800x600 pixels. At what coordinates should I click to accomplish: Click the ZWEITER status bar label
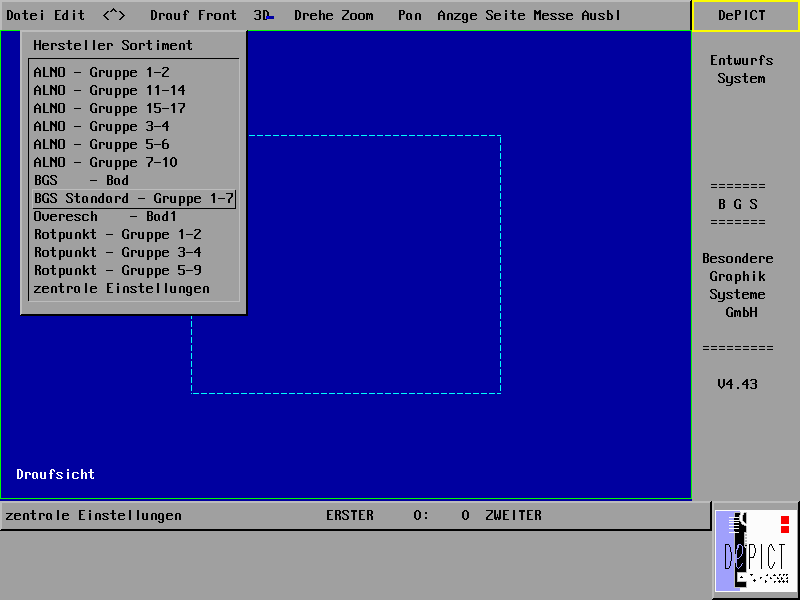click(513, 515)
